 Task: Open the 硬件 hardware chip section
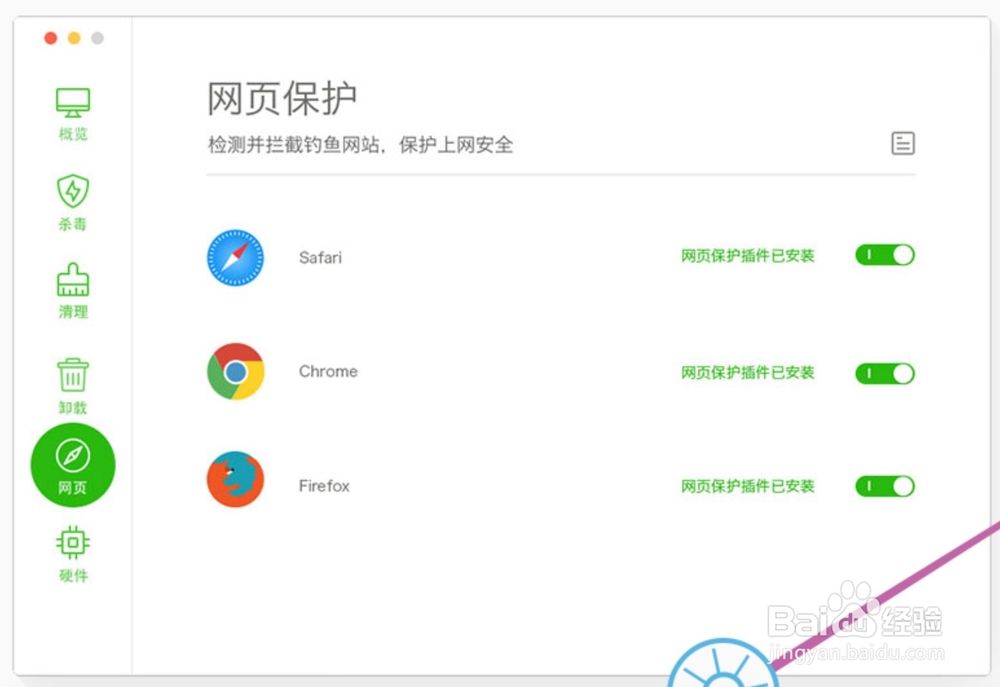pyautogui.click(x=73, y=554)
